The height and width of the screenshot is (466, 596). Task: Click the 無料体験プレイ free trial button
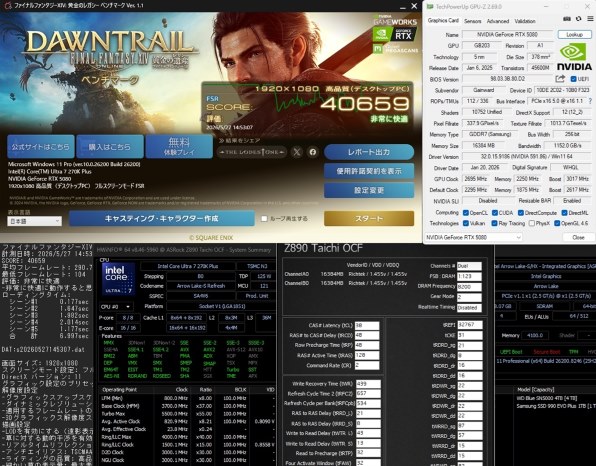[179, 146]
